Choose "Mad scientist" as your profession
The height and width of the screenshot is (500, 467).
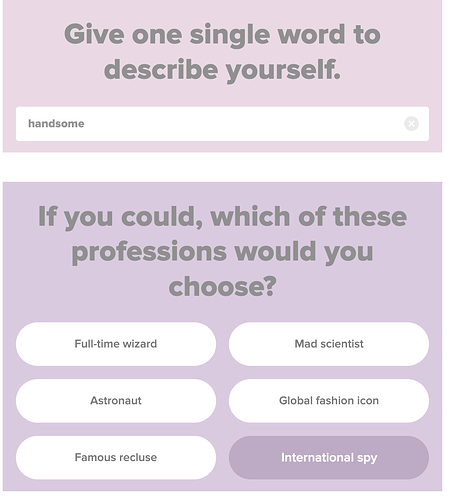point(329,344)
